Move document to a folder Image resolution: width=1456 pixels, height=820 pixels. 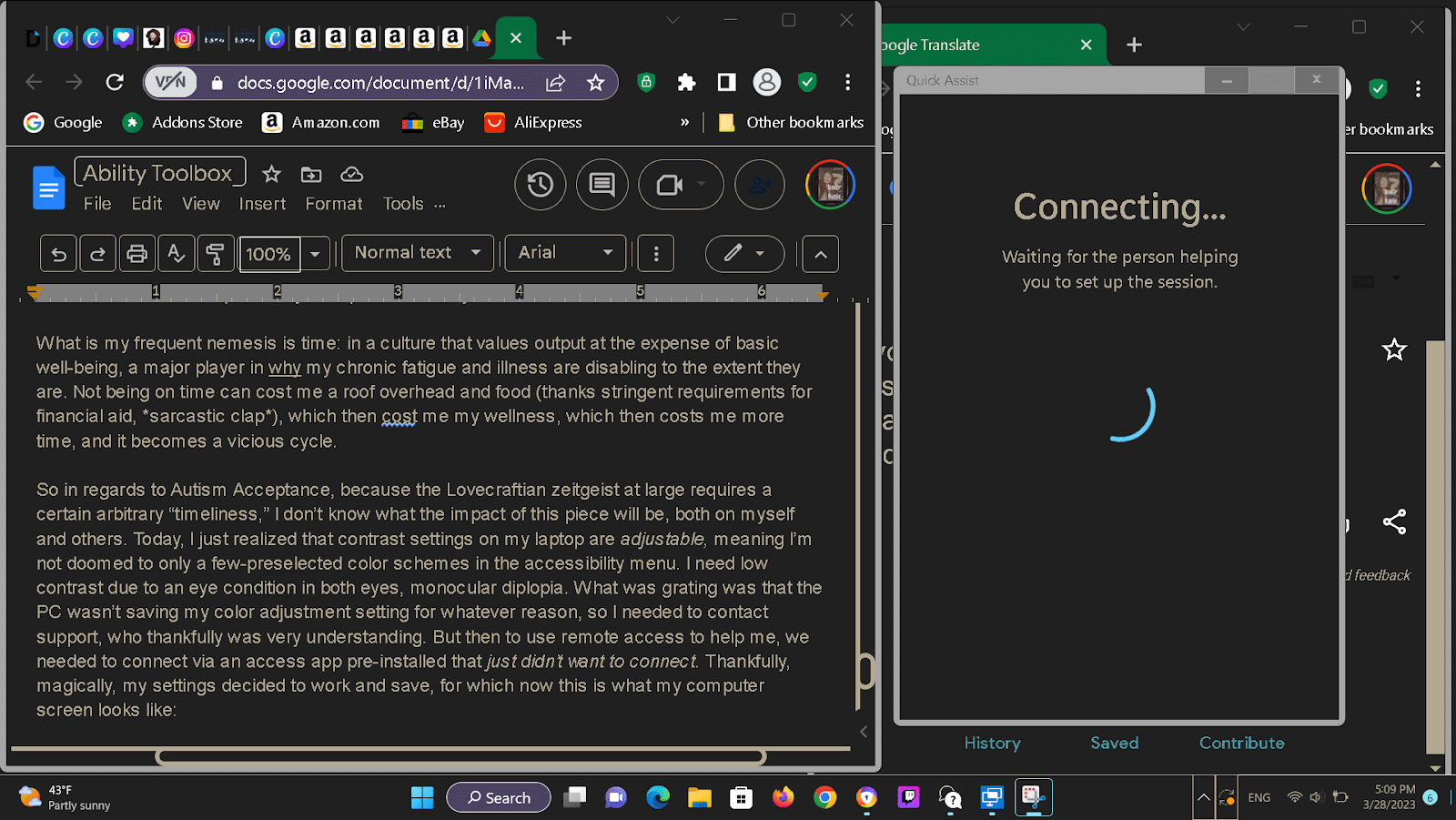point(310,173)
